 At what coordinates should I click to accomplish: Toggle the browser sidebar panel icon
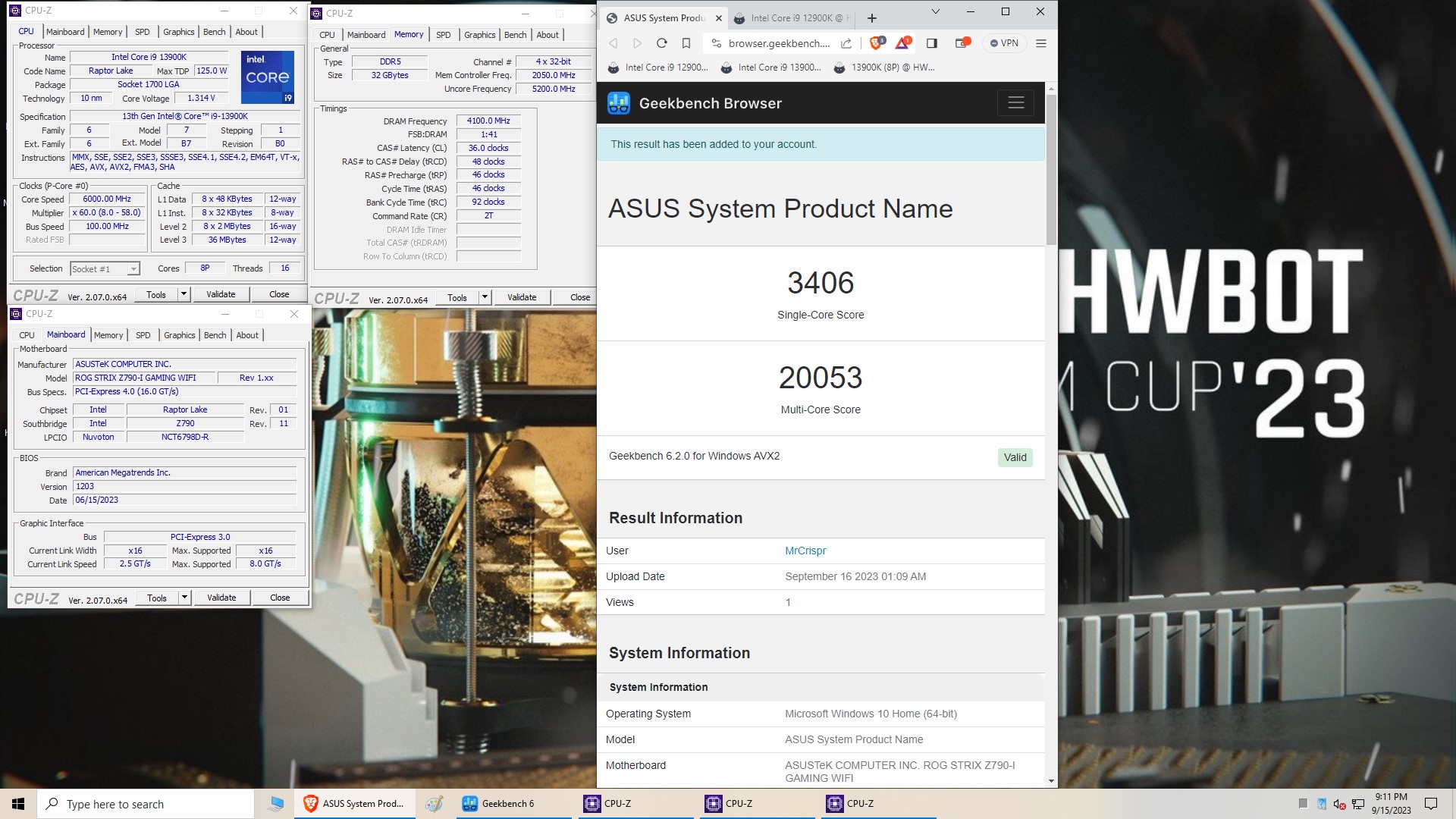pyautogui.click(x=932, y=43)
